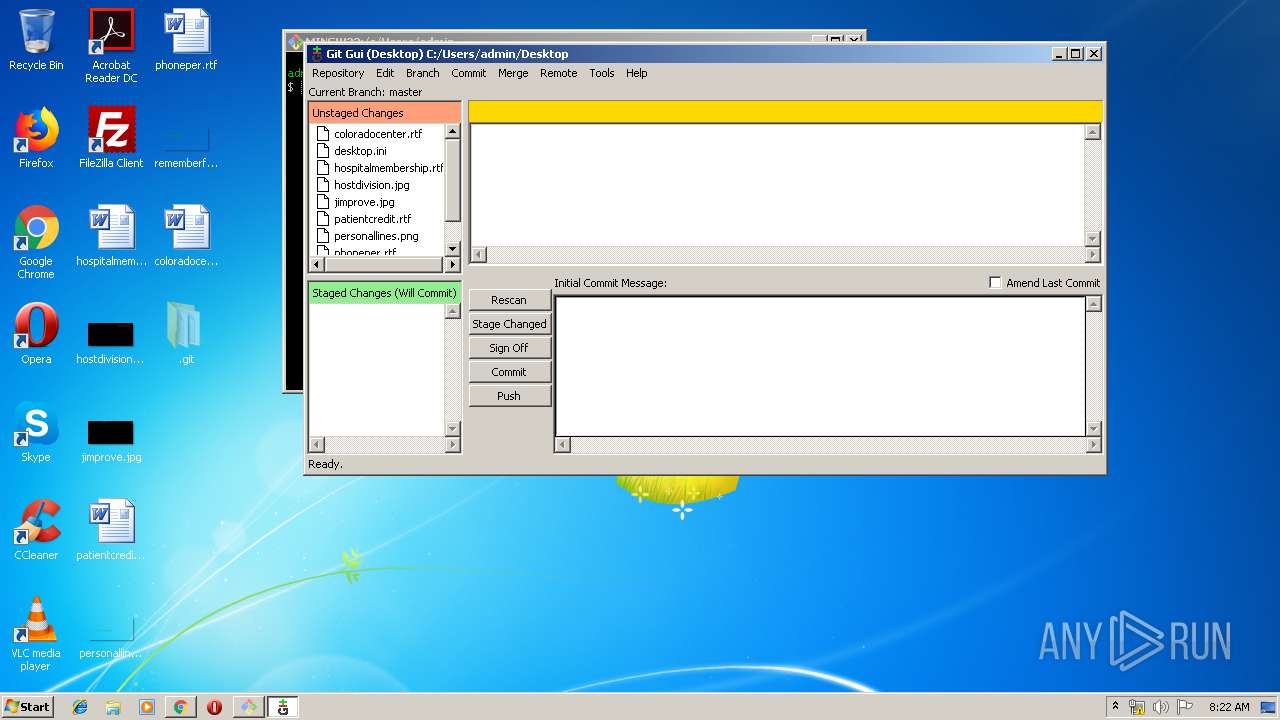Select Google Chrome desktop shortcut
The width and height of the screenshot is (1280, 720).
(36, 242)
